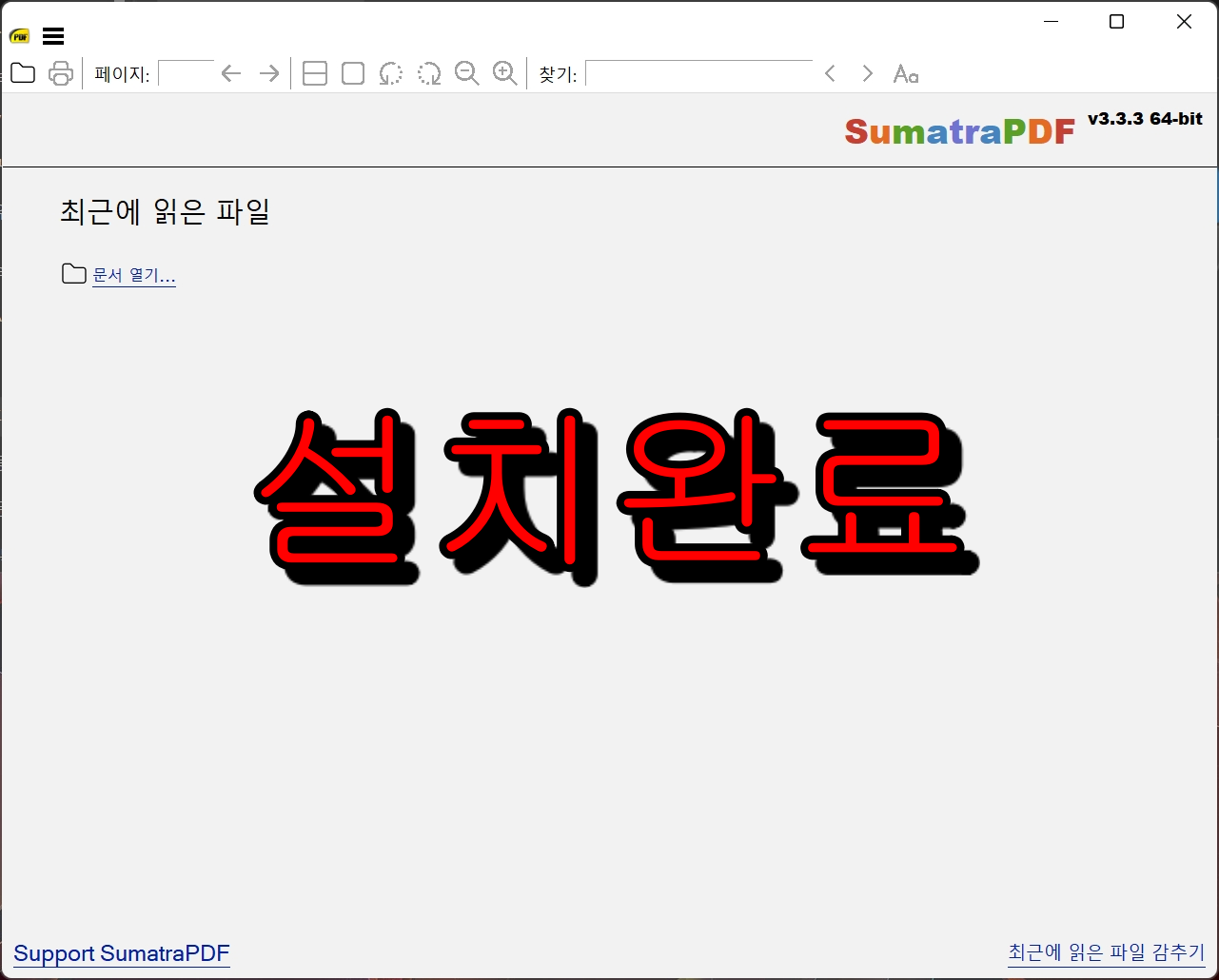This screenshot has height=980, width=1219.
Task: Go to next page with the right arrow
Action: point(268,73)
